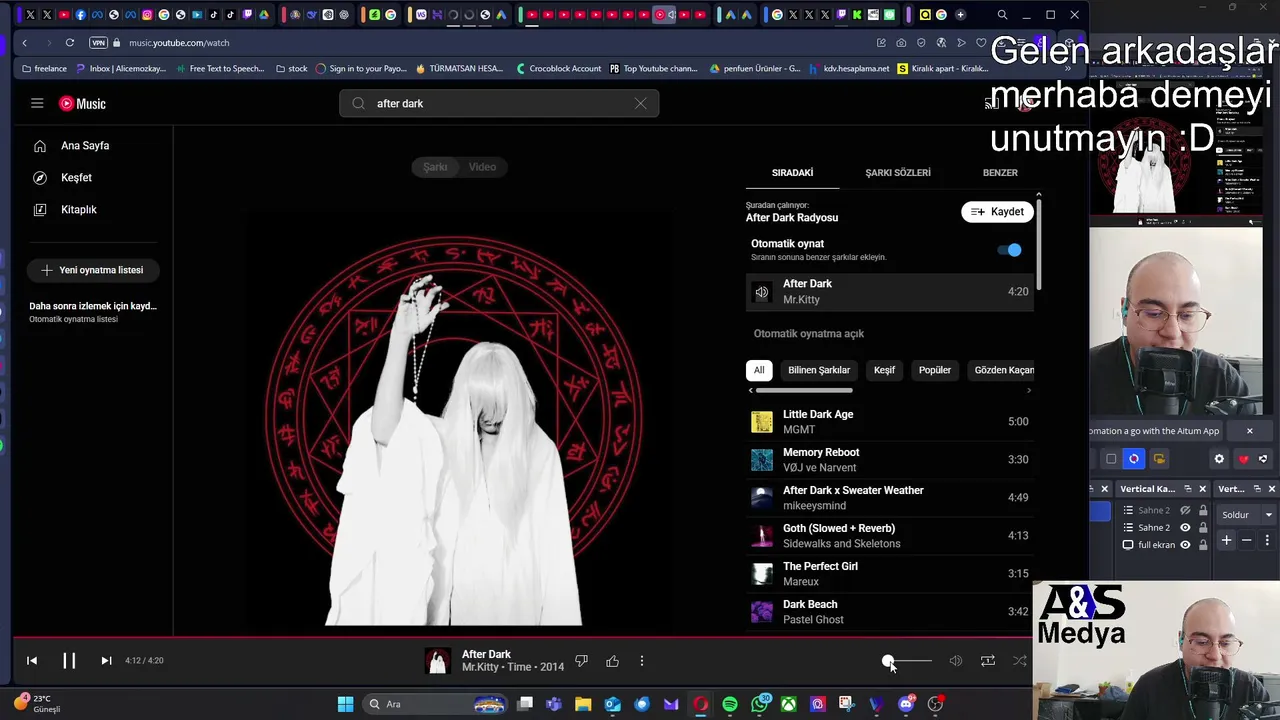Clear the 'after dark' search text
Image resolution: width=1280 pixels, height=720 pixels.
click(x=640, y=103)
